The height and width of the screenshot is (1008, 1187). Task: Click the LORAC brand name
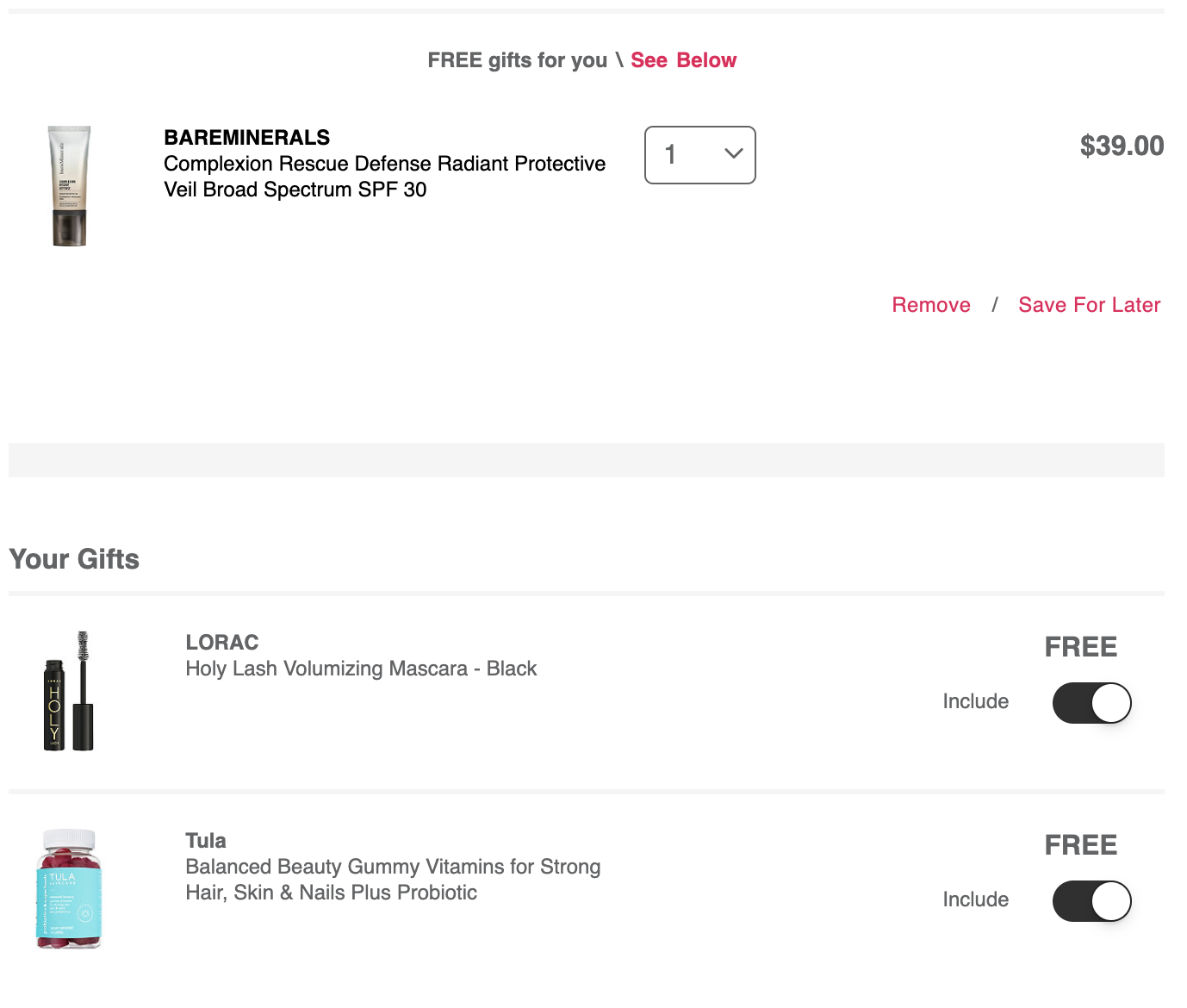pos(222,643)
